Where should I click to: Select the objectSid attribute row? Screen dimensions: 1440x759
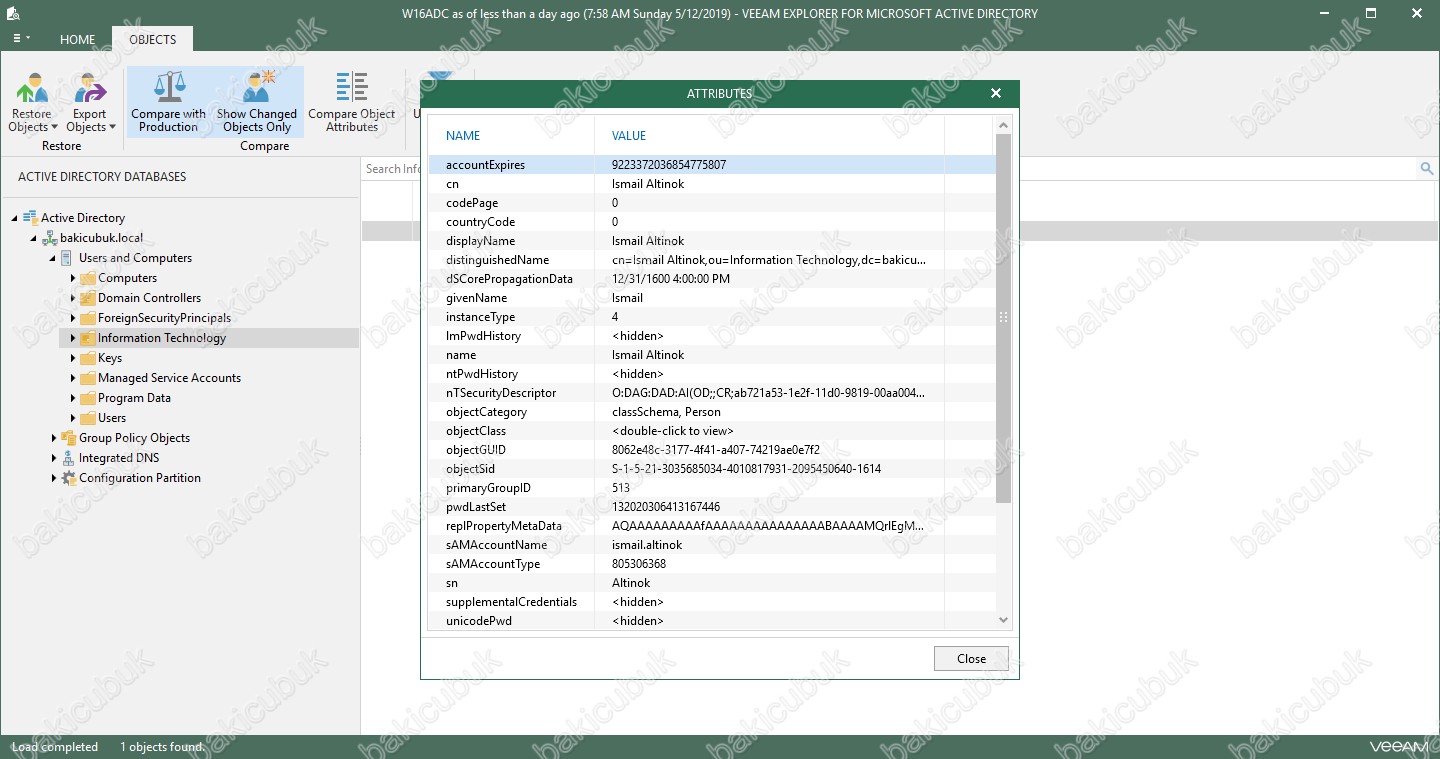click(712, 469)
